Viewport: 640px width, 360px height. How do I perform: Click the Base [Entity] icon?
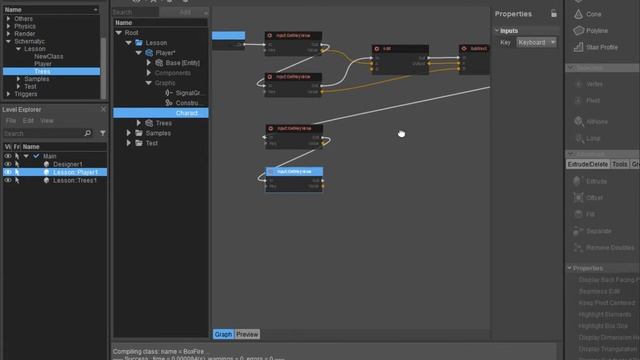(159, 63)
